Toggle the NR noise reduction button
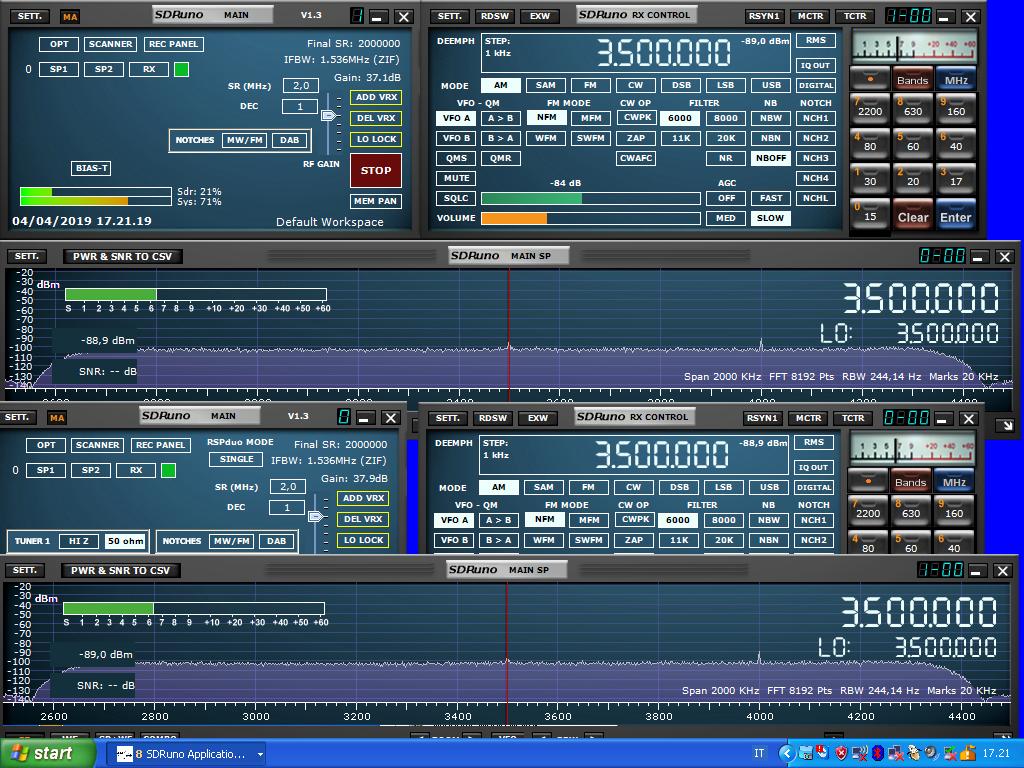 coord(726,158)
